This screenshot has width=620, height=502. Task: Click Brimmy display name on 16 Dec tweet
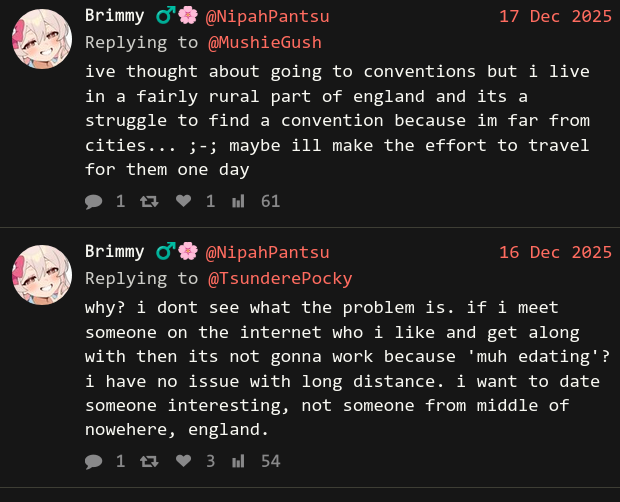click(115, 252)
